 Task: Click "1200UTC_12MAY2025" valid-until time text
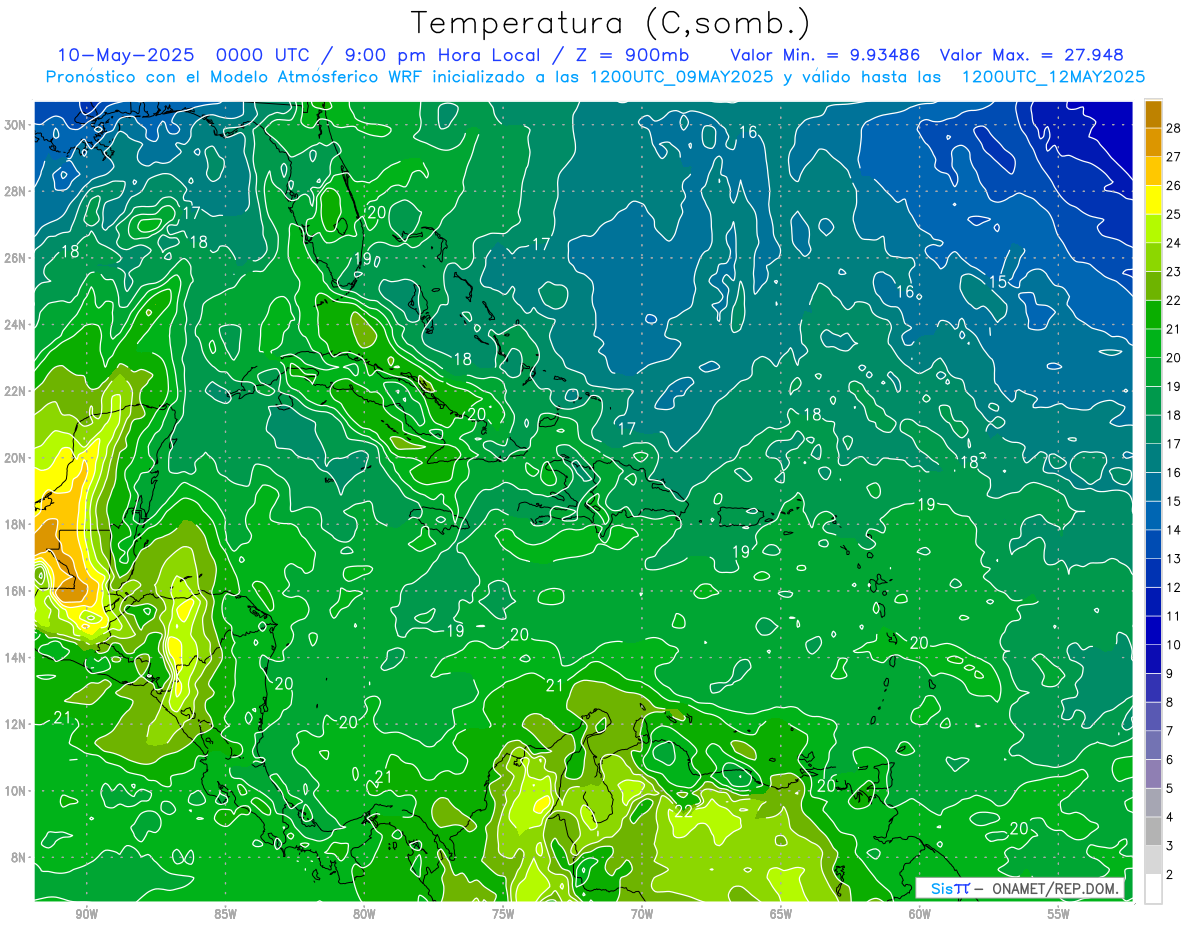coord(1053,77)
